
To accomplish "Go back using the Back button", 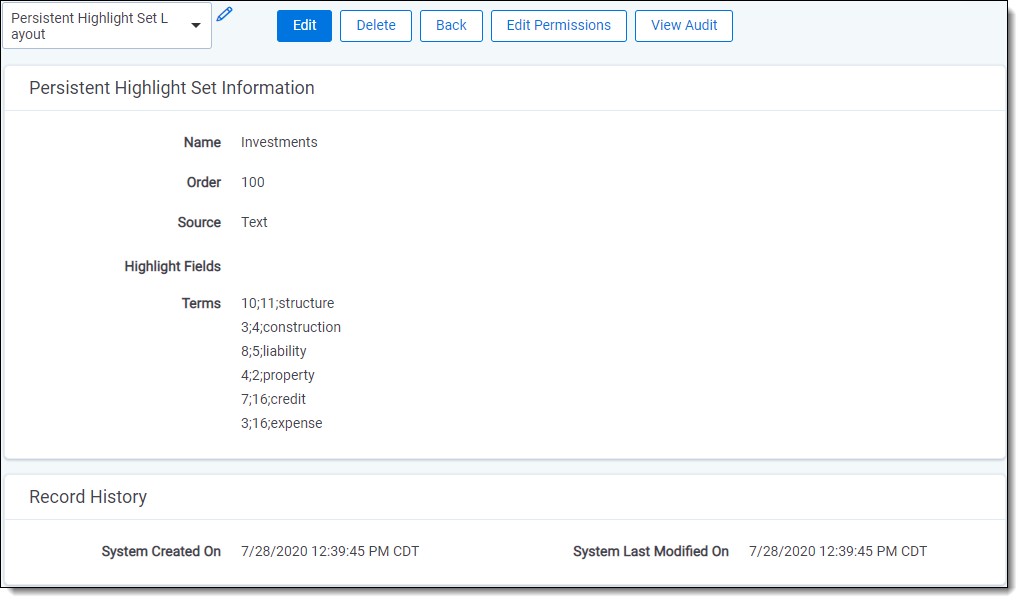I will (451, 26).
